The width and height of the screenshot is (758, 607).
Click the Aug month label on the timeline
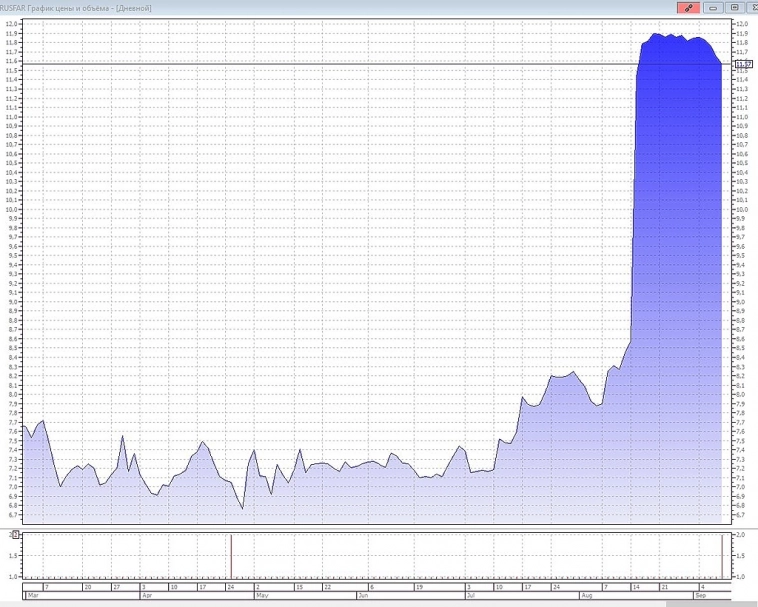coord(585,596)
